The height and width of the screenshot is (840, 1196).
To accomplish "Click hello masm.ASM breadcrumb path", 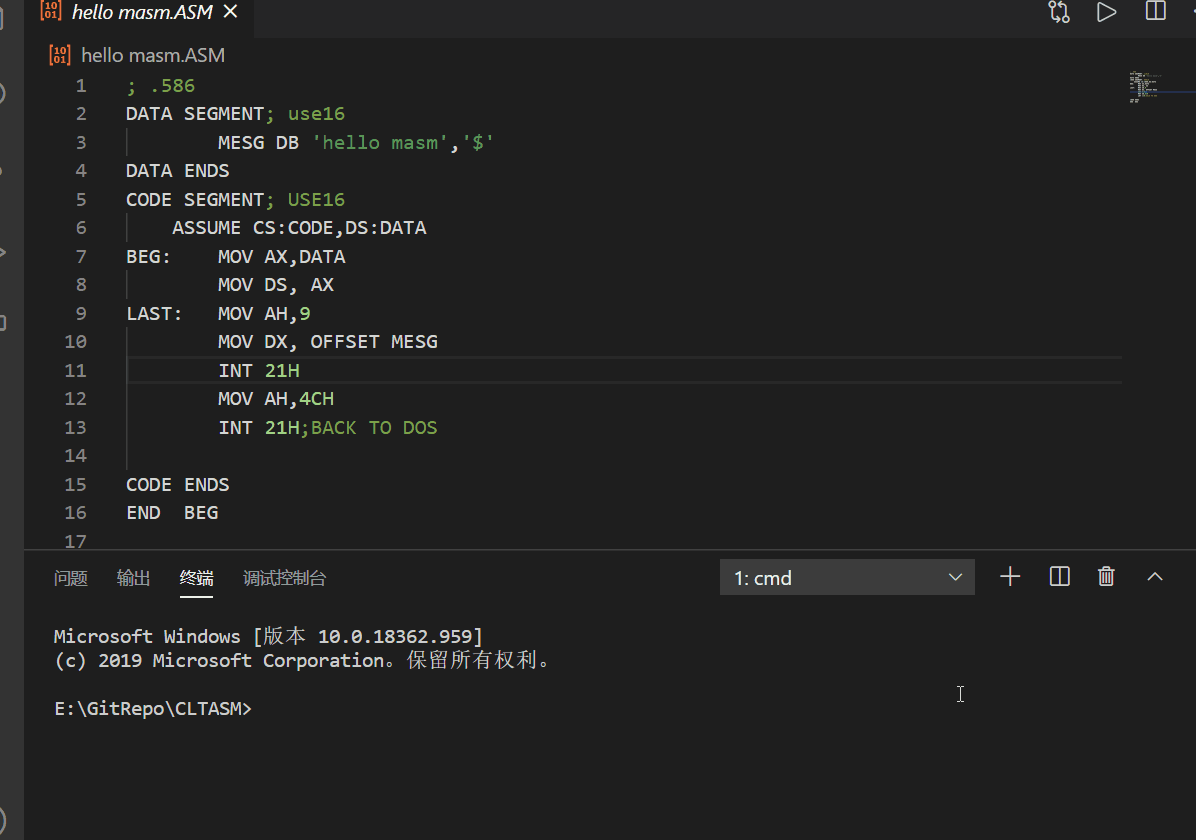I will click(153, 55).
